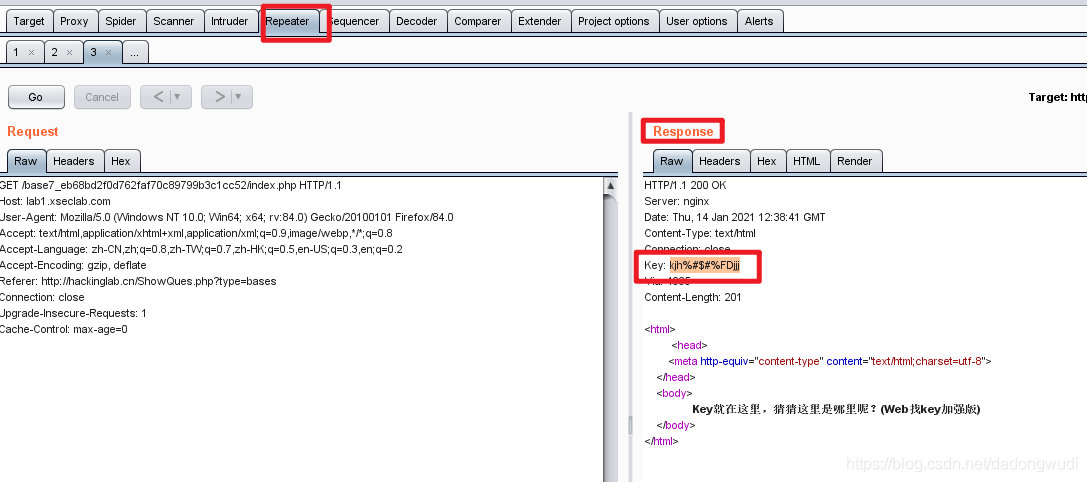
Task: Go forward in request history
Action: [x=219, y=97]
